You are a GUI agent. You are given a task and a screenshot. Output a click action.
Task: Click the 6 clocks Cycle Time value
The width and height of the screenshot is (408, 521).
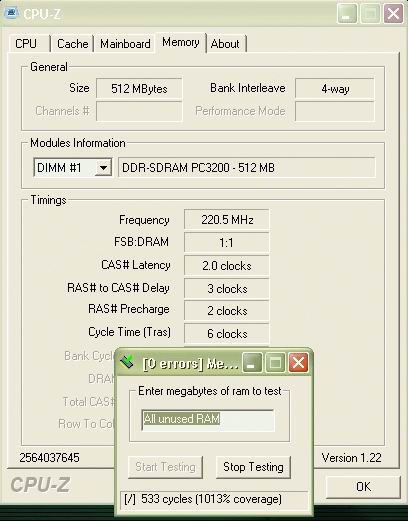pyautogui.click(x=227, y=333)
